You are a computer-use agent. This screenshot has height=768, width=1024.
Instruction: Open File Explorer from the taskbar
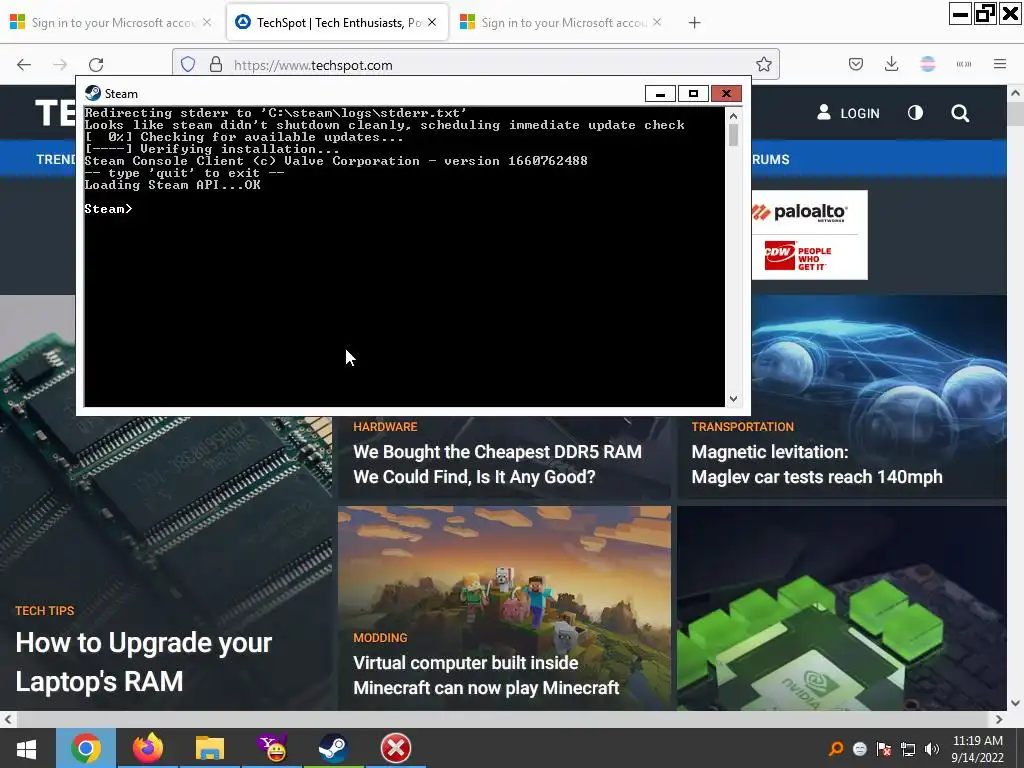(x=210, y=748)
